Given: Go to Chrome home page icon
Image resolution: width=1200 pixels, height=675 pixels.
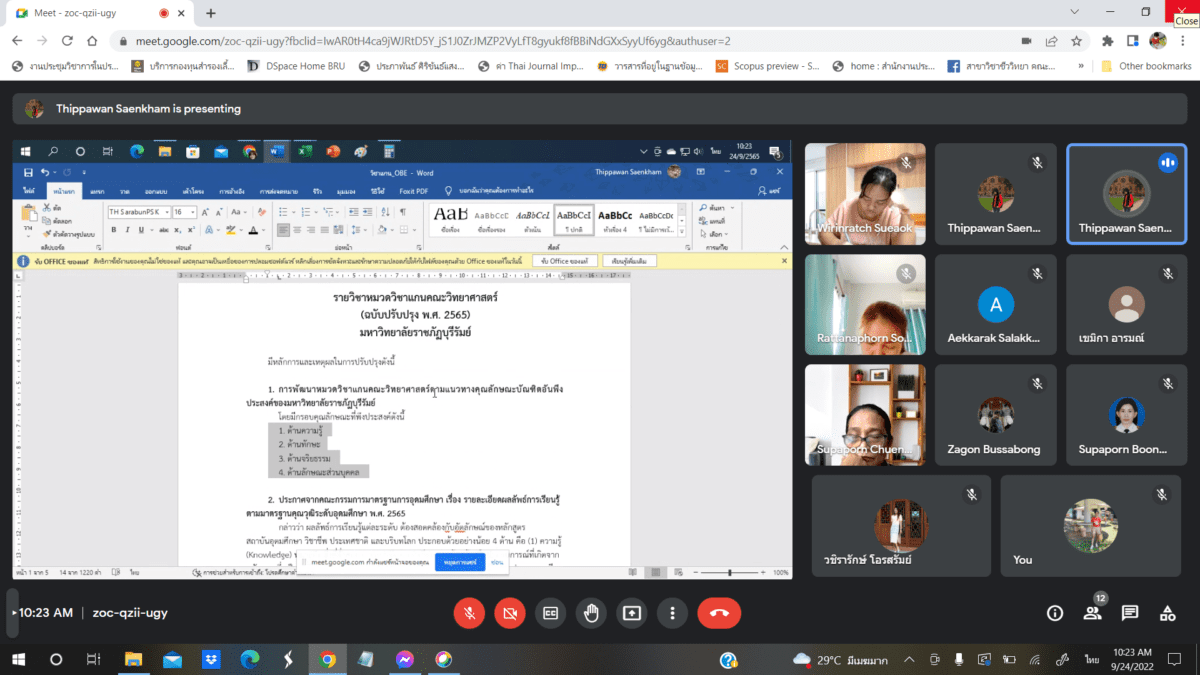Looking at the screenshot, I should pyautogui.click(x=92, y=41).
